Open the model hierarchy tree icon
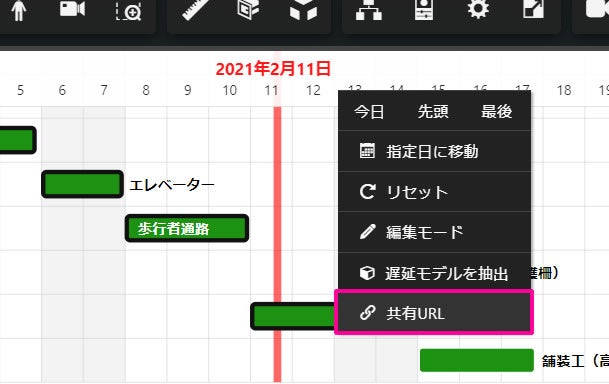The width and height of the screenshot is (609, 384). point(369,10)
